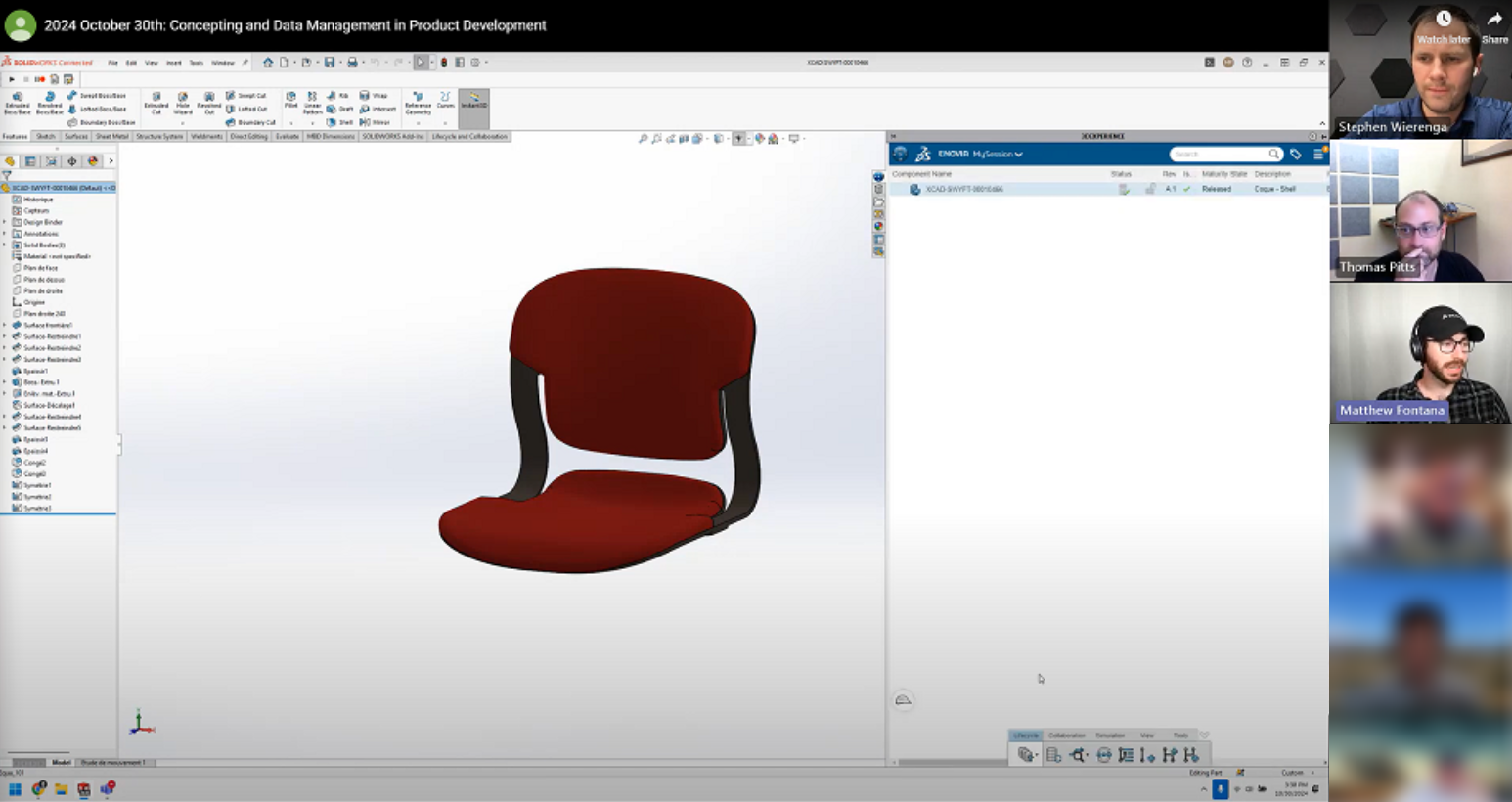Select Plan de face in feature tree
Image resolution: width=1512 pixels, height=802 pixels.
pyautogui.click(x=35, y=268)
